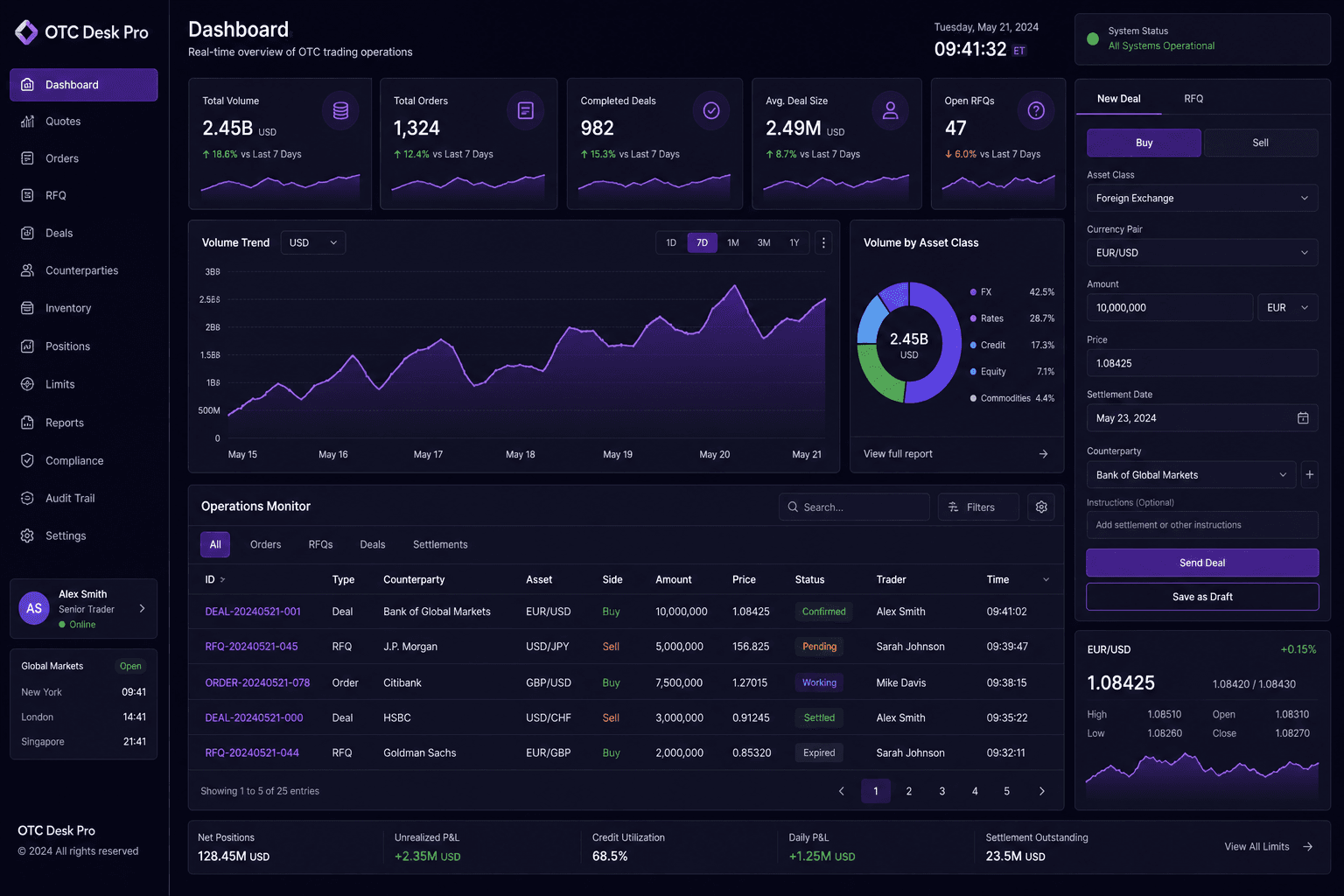Open the Filters button

979,507
